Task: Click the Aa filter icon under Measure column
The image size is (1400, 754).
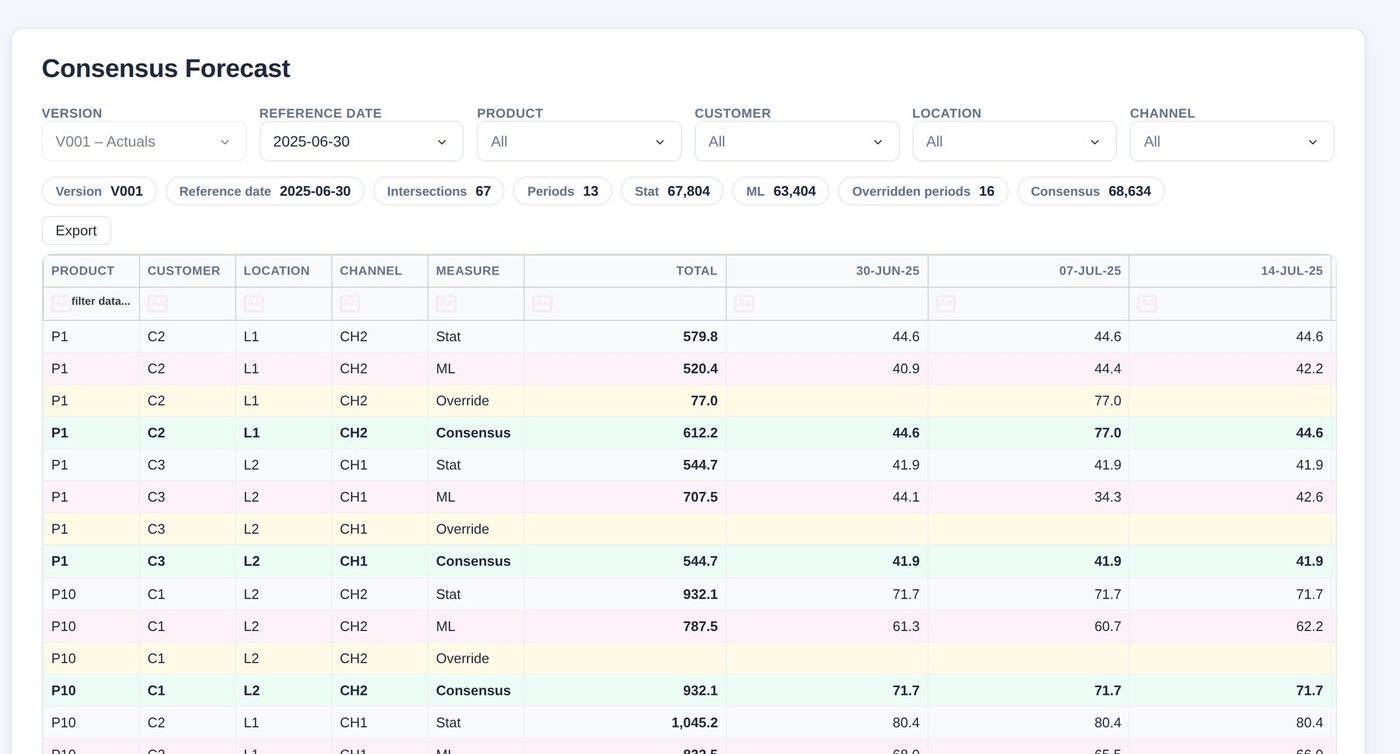Action: pos(445,303)
